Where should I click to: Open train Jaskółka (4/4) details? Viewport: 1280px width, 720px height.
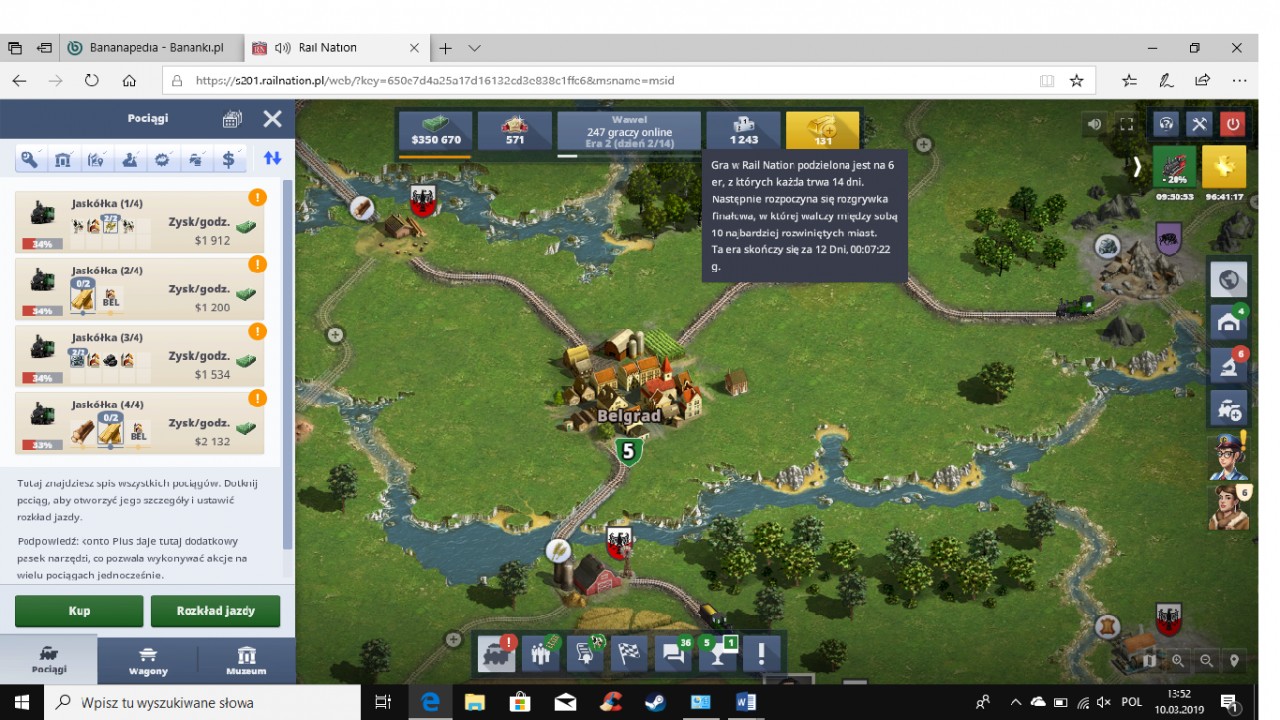pyautogui.click(x=140, y=422)
